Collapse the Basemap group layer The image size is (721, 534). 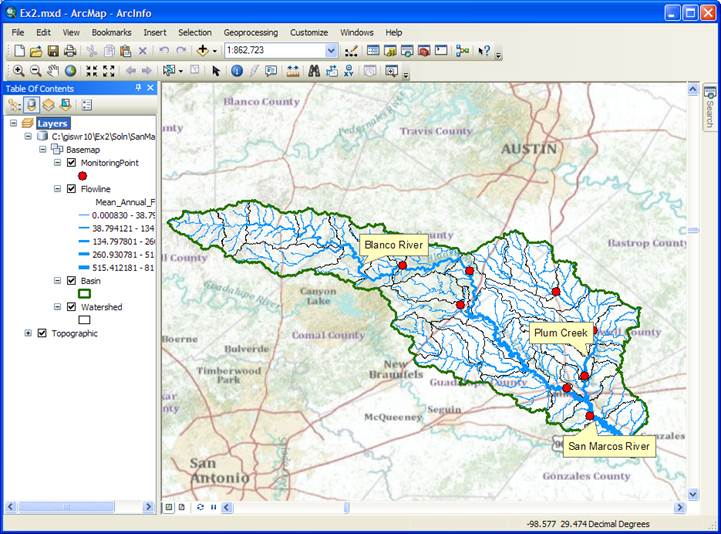(x=43, y=149)
